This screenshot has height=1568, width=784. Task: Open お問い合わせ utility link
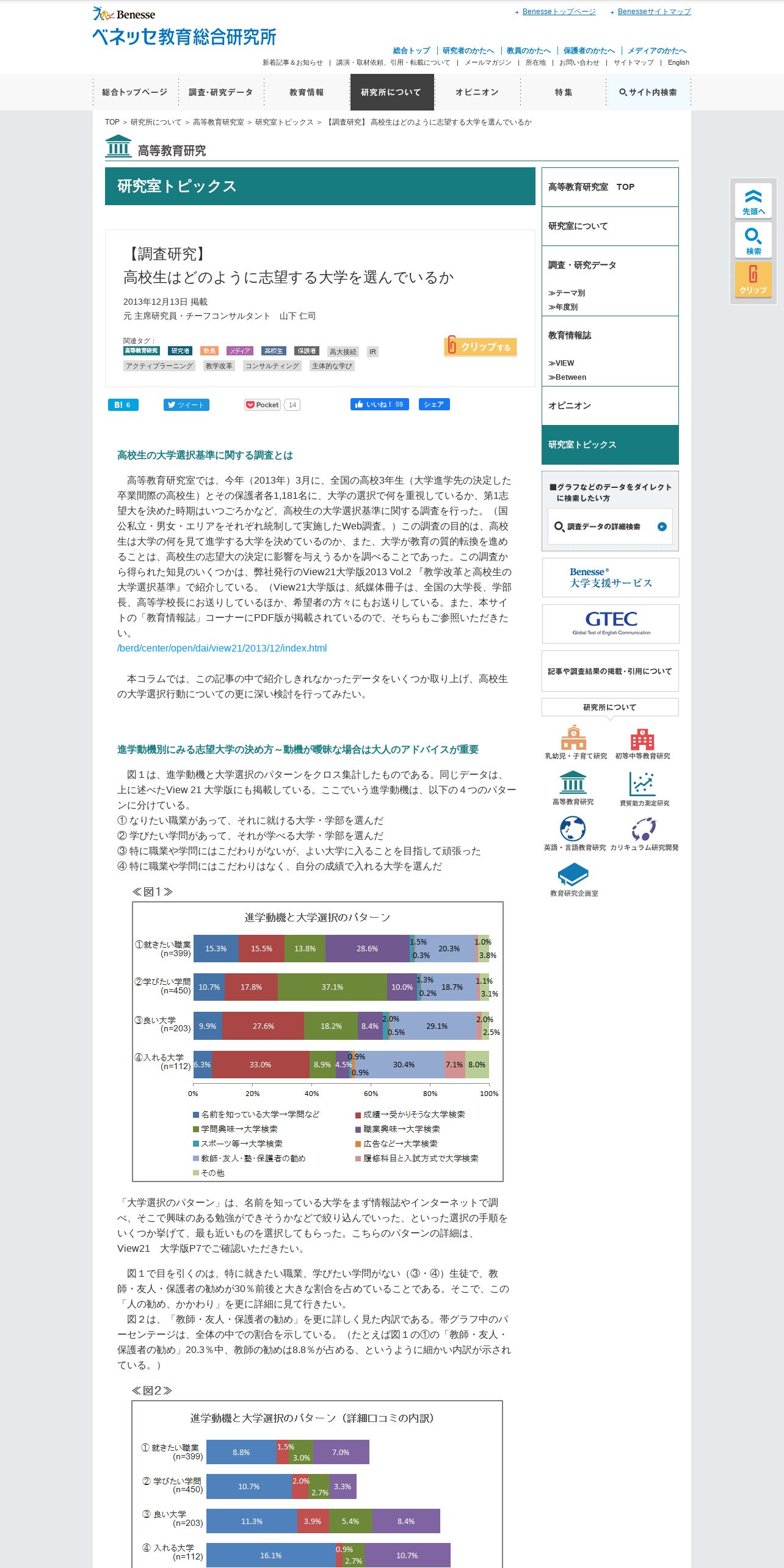click(579, 62)
